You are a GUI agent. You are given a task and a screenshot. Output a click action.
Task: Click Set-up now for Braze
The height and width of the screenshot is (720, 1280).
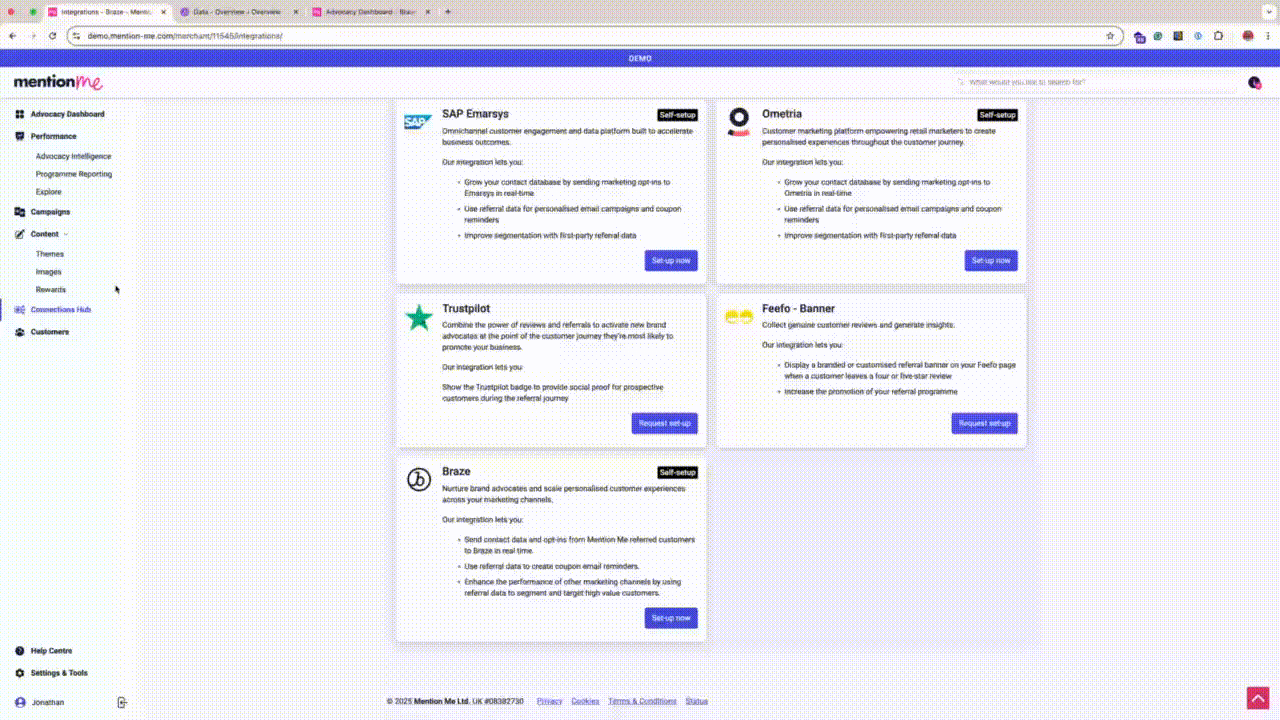(671, 618)
